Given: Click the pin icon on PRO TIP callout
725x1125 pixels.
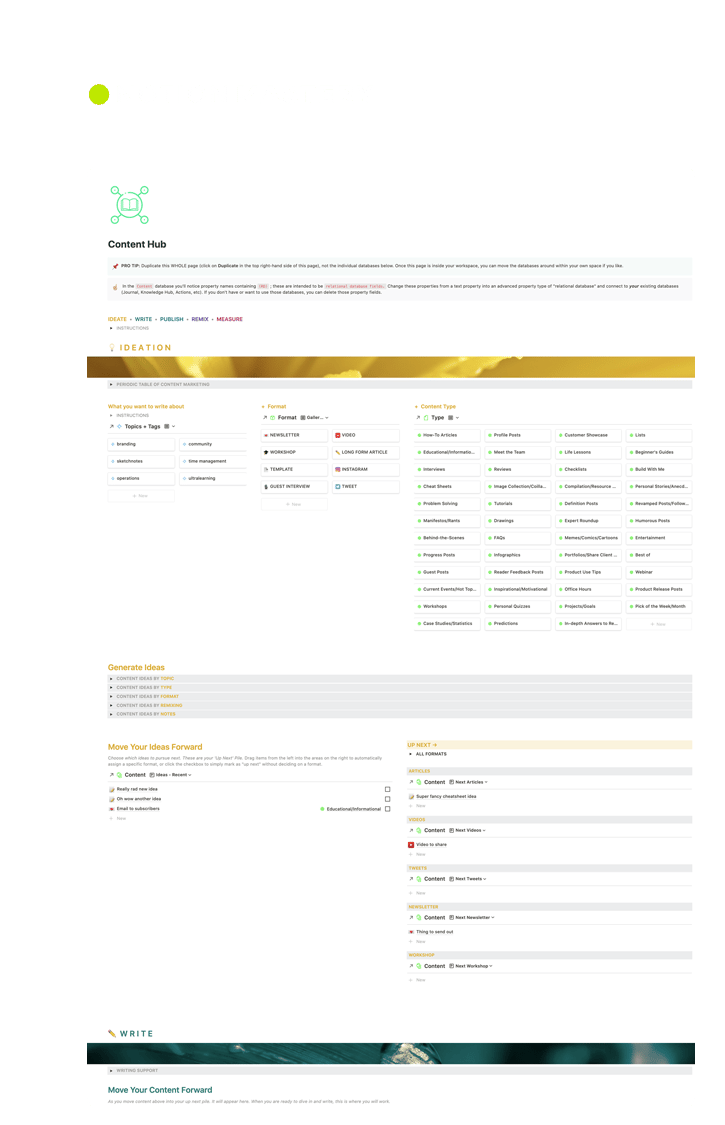Looking at the screenshot, I should 115,266.
